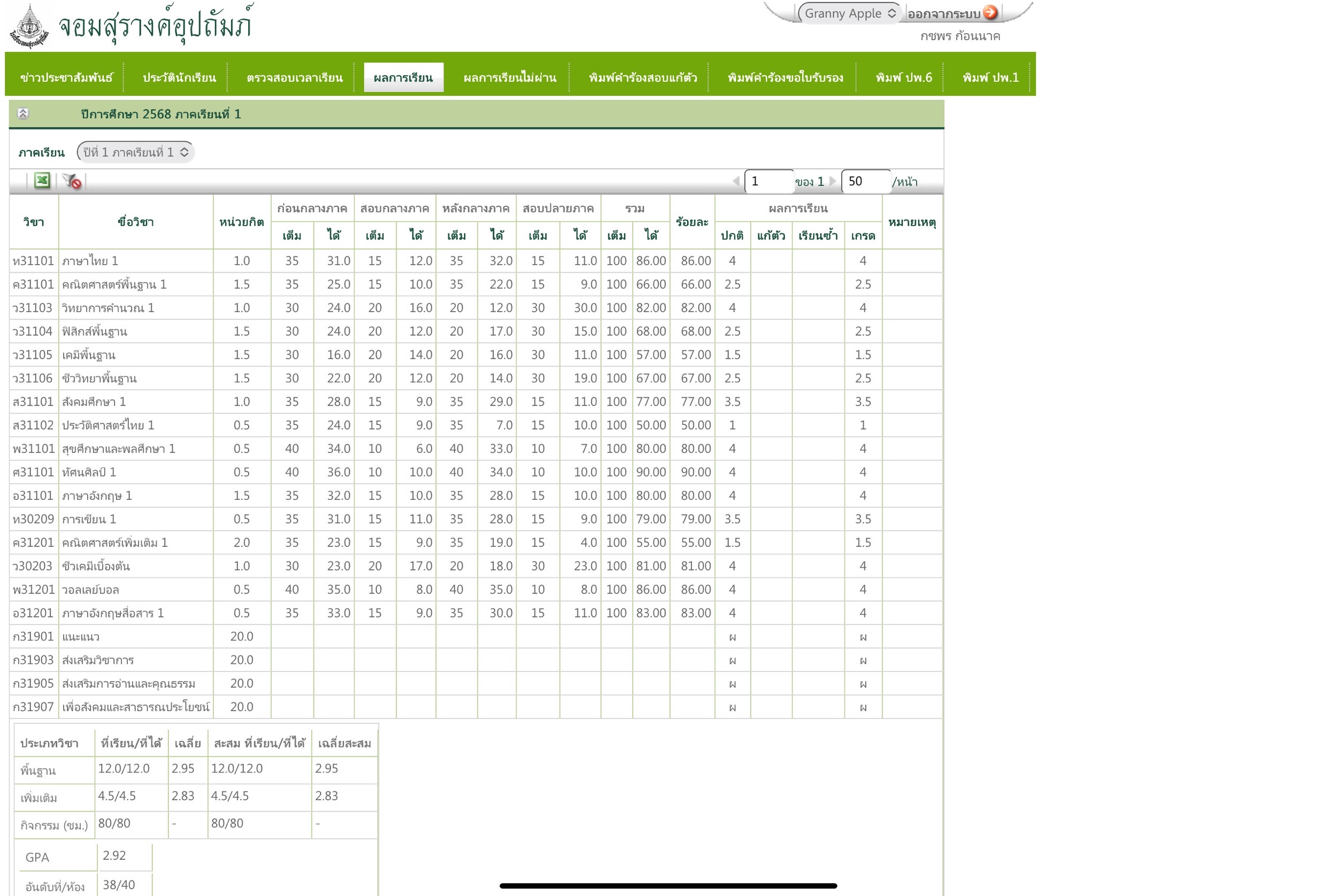Collapse the ปีการศึกษา 2568 panel
1337x896 pixels.
[x=23, y=114]
